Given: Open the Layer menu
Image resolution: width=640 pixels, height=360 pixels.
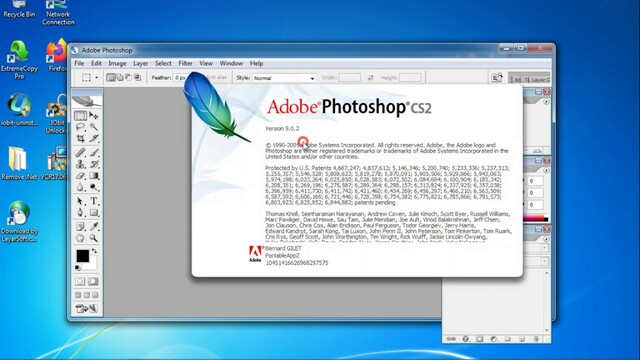Looking at the screenshot, I should coord(140,63).
